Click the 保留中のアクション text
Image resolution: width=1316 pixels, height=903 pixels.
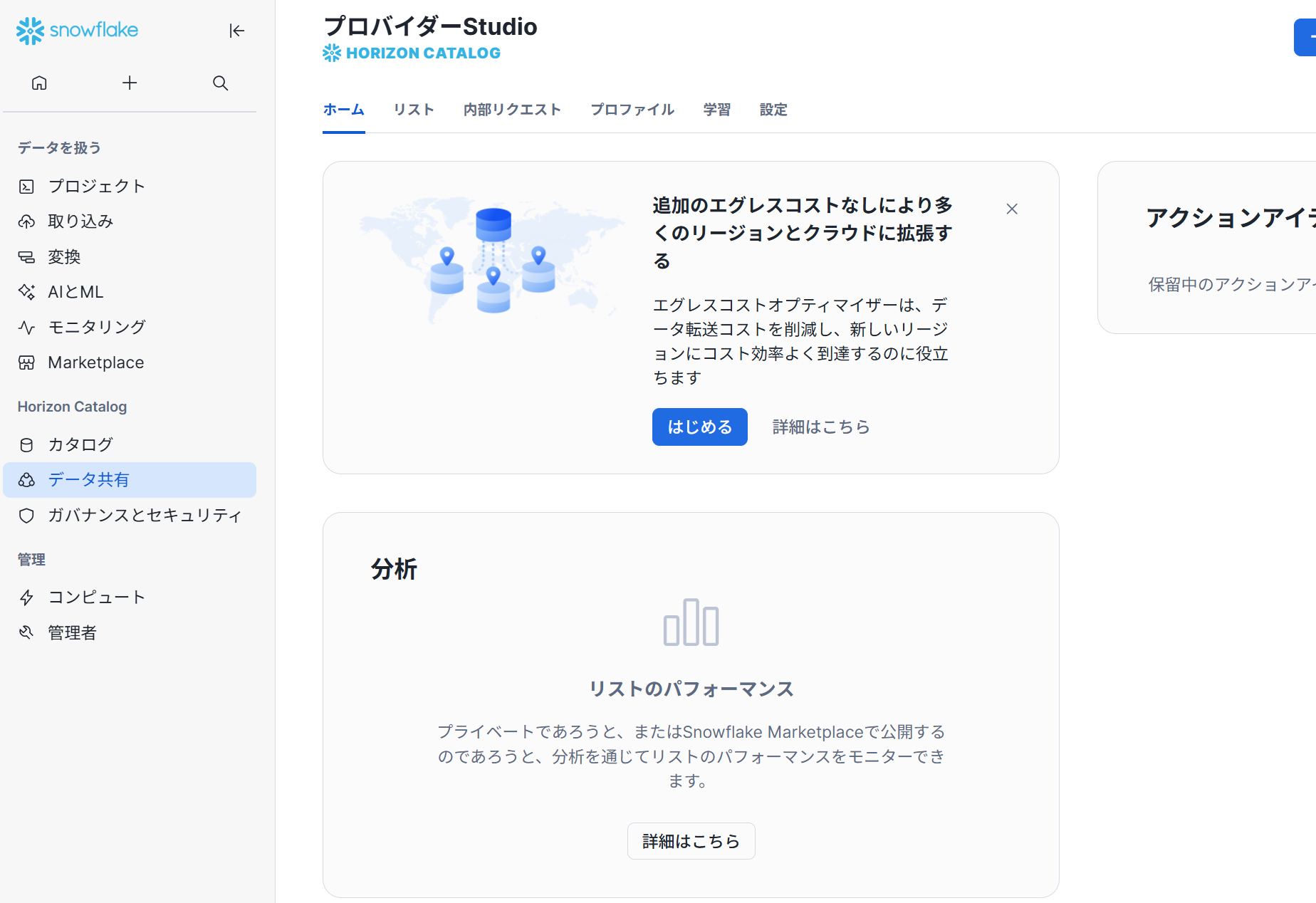tap(1232, 284)
